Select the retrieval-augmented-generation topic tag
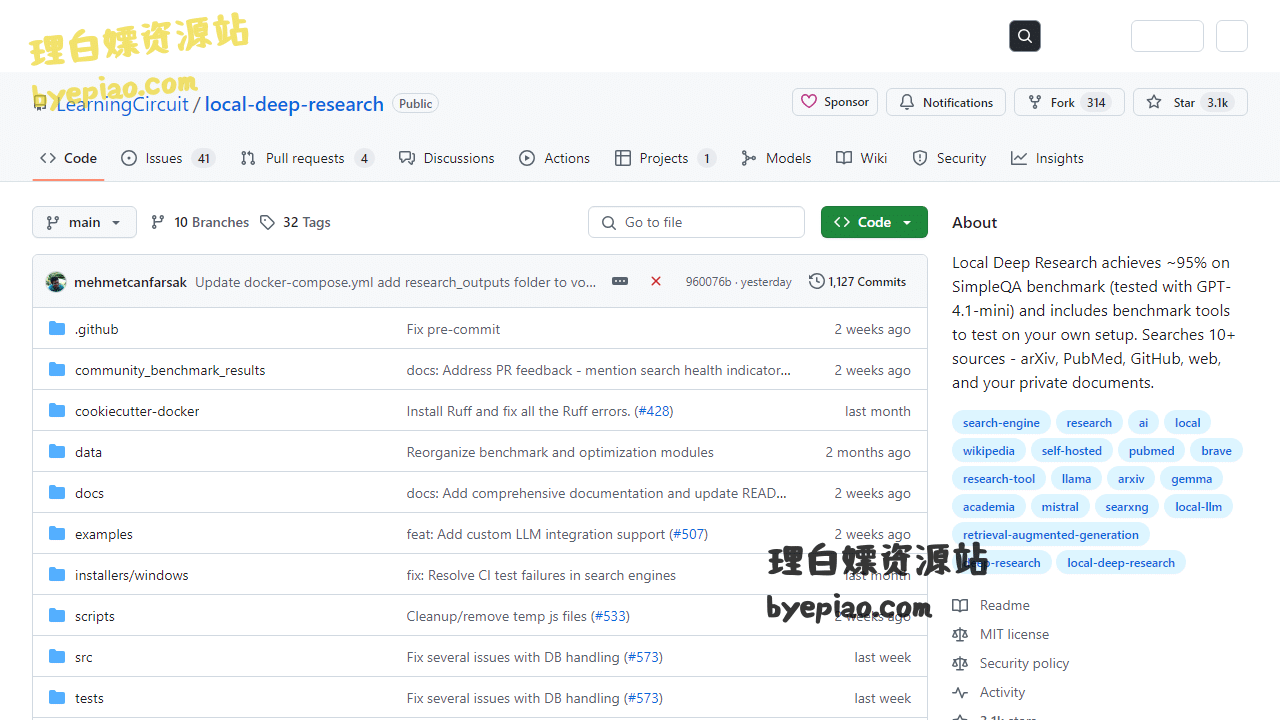1280x720 pixels. click(x=1051, y=535)
